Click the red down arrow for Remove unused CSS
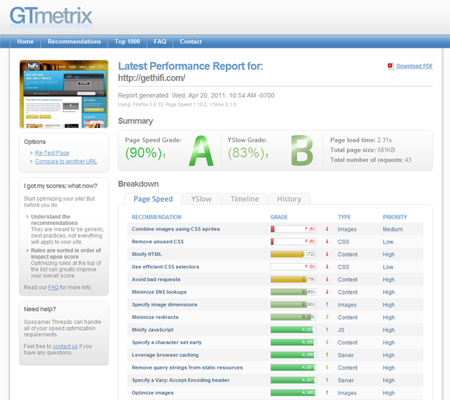The height and width of the screenshot is (400, 450). pyautogui.click(x=327, y=242)
